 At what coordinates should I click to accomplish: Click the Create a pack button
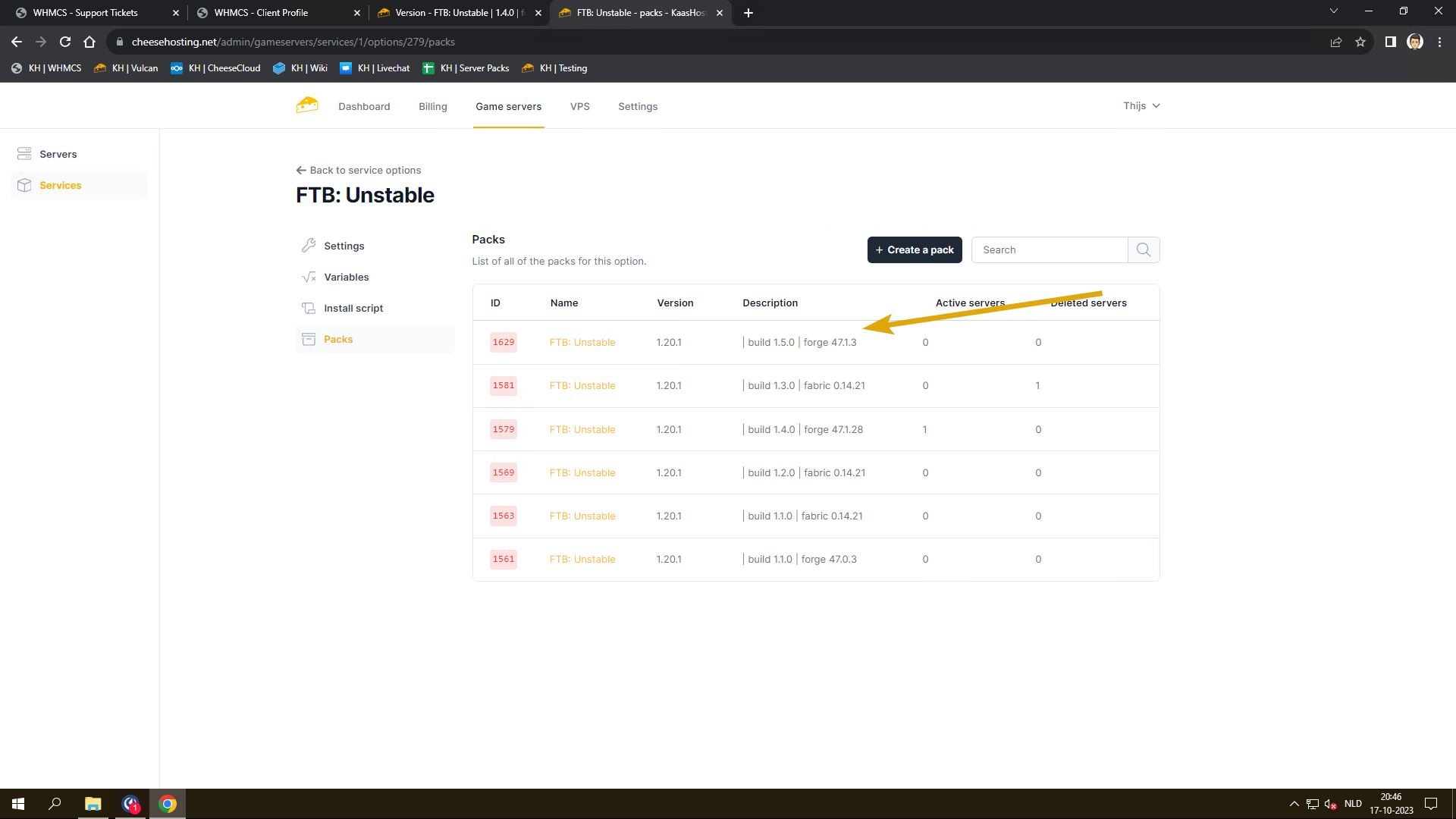click(915, 249)
